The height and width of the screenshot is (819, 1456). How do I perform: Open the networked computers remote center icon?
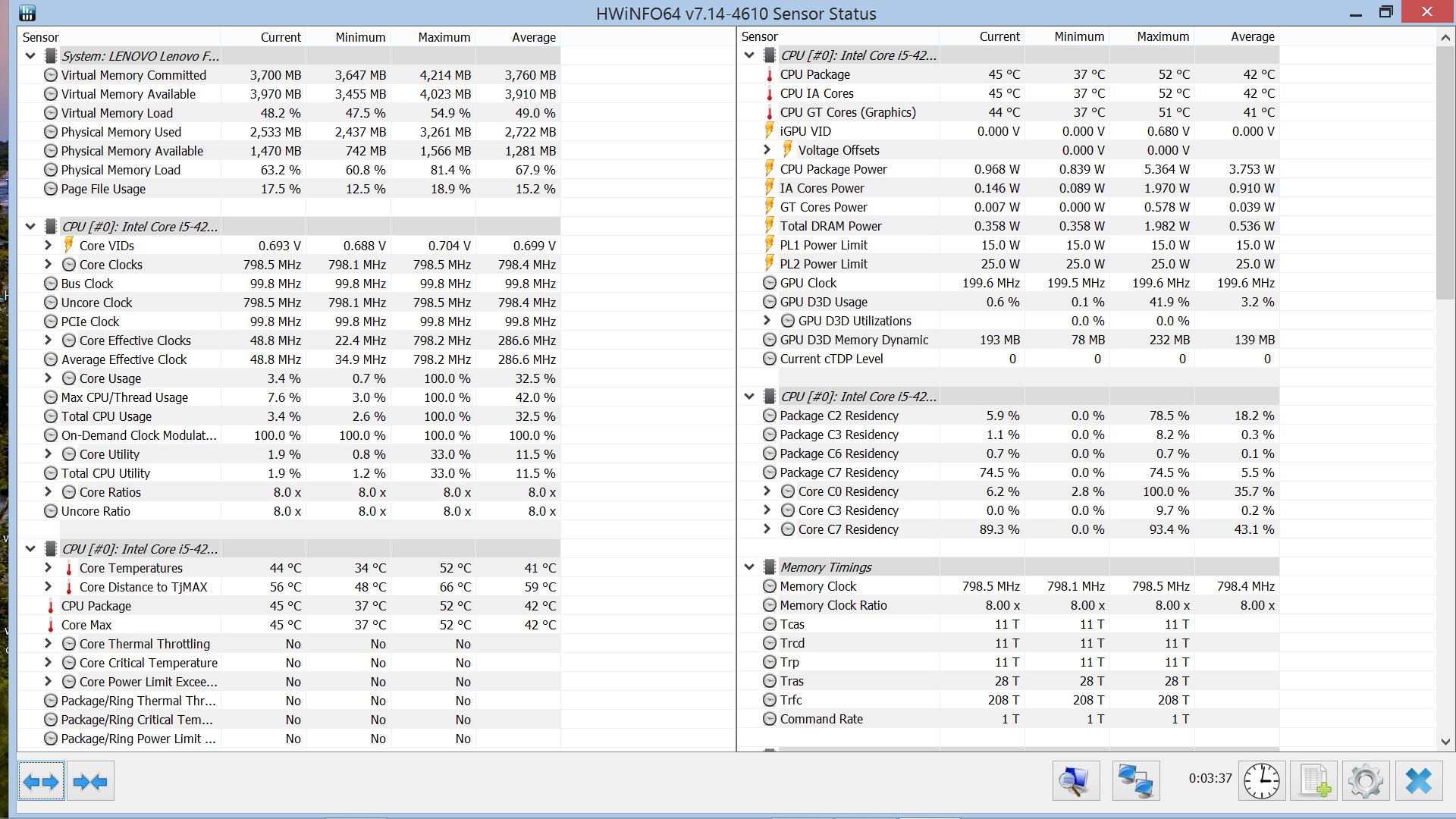tap(1136, 780)
